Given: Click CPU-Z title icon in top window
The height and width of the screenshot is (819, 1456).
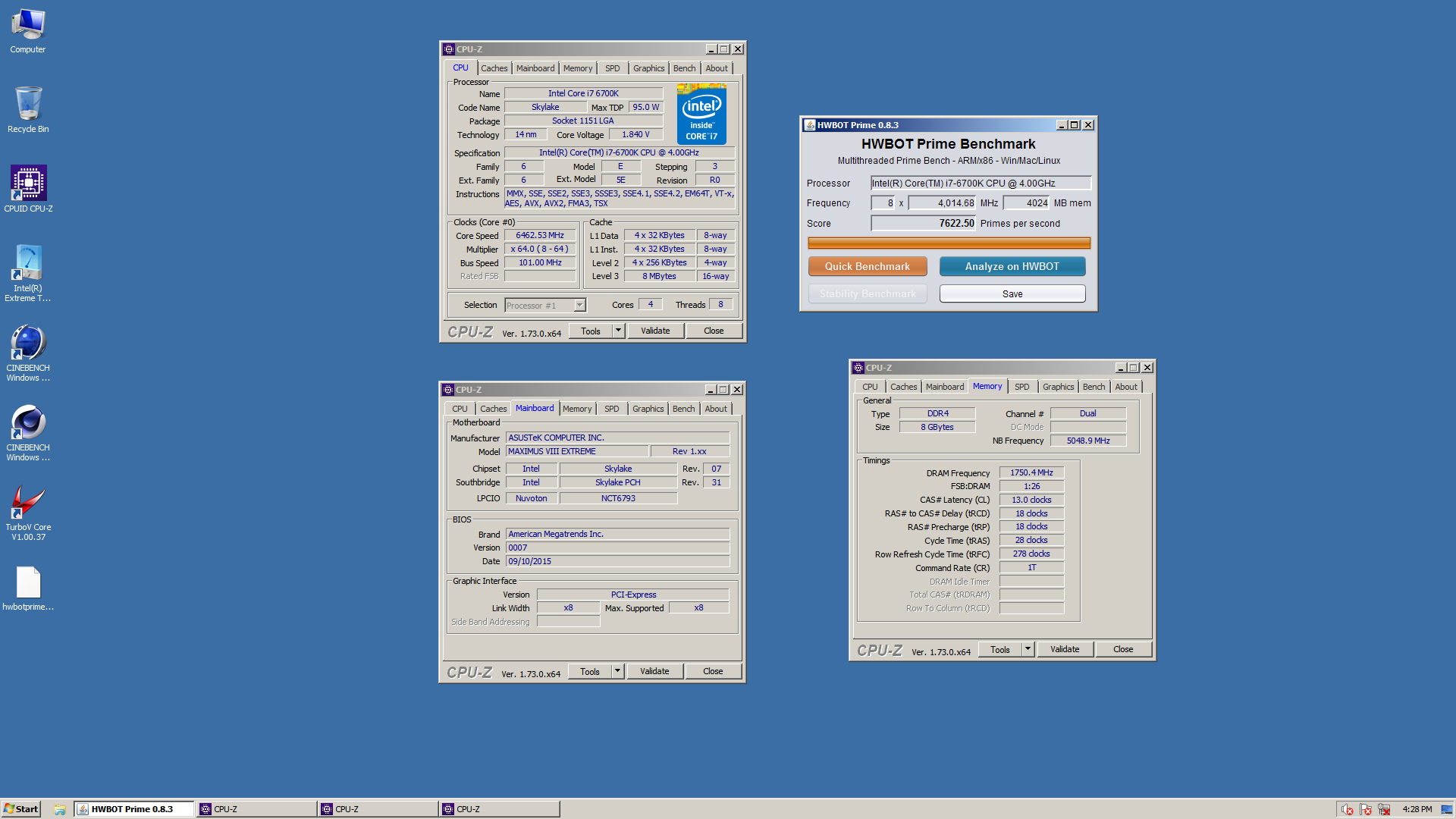Looking at the screenshot, I should pyautogui.click(x=449, y=49).
